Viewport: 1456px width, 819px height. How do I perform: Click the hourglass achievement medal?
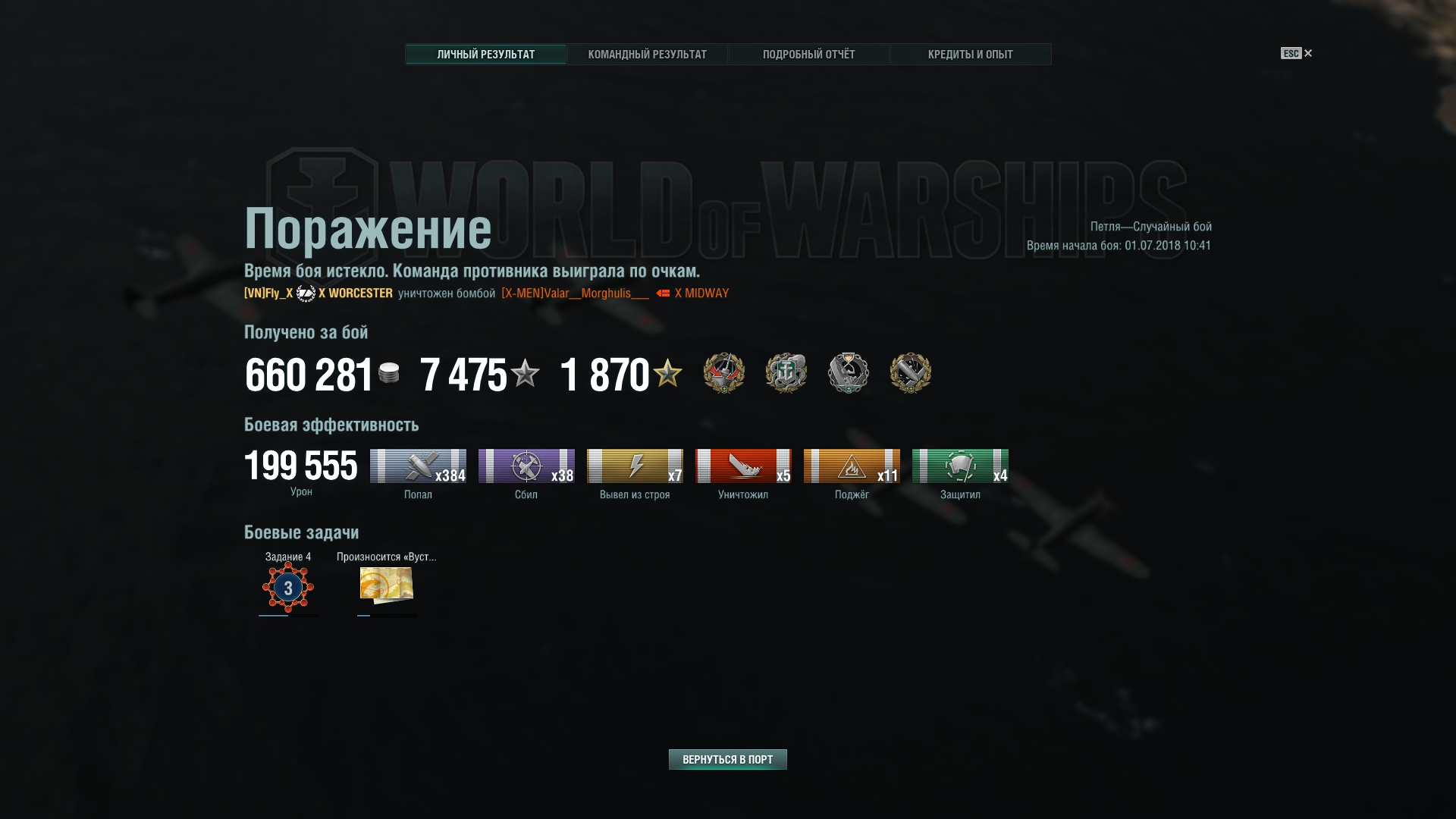[849, 372]
